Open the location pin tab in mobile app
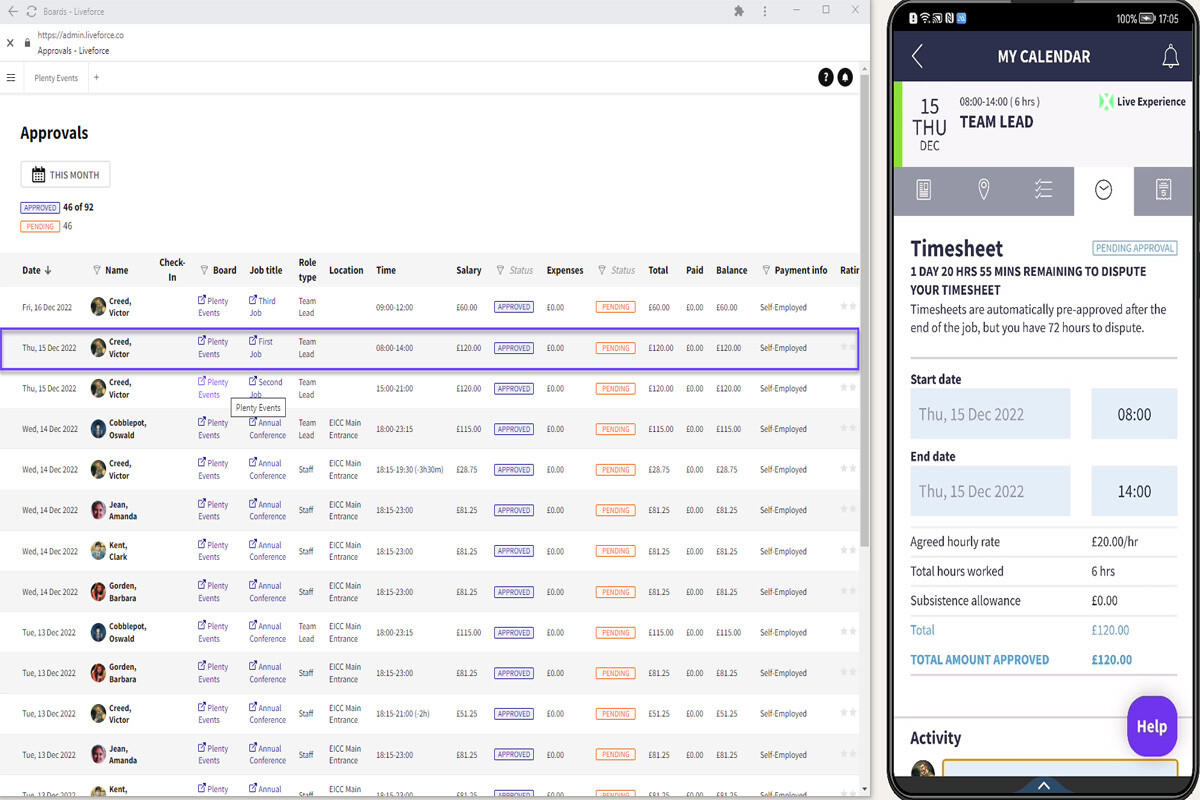The height and width of the screenshot is (800, 1200). [x=983, y=190]
